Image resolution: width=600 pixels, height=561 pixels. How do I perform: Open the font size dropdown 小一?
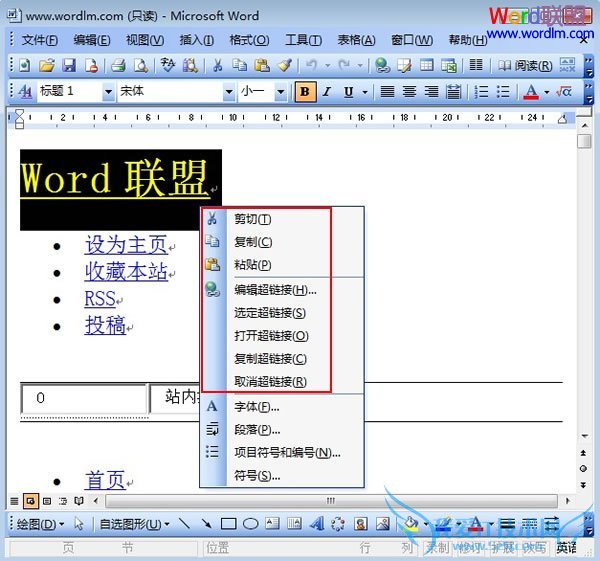[x=282, y=92]
